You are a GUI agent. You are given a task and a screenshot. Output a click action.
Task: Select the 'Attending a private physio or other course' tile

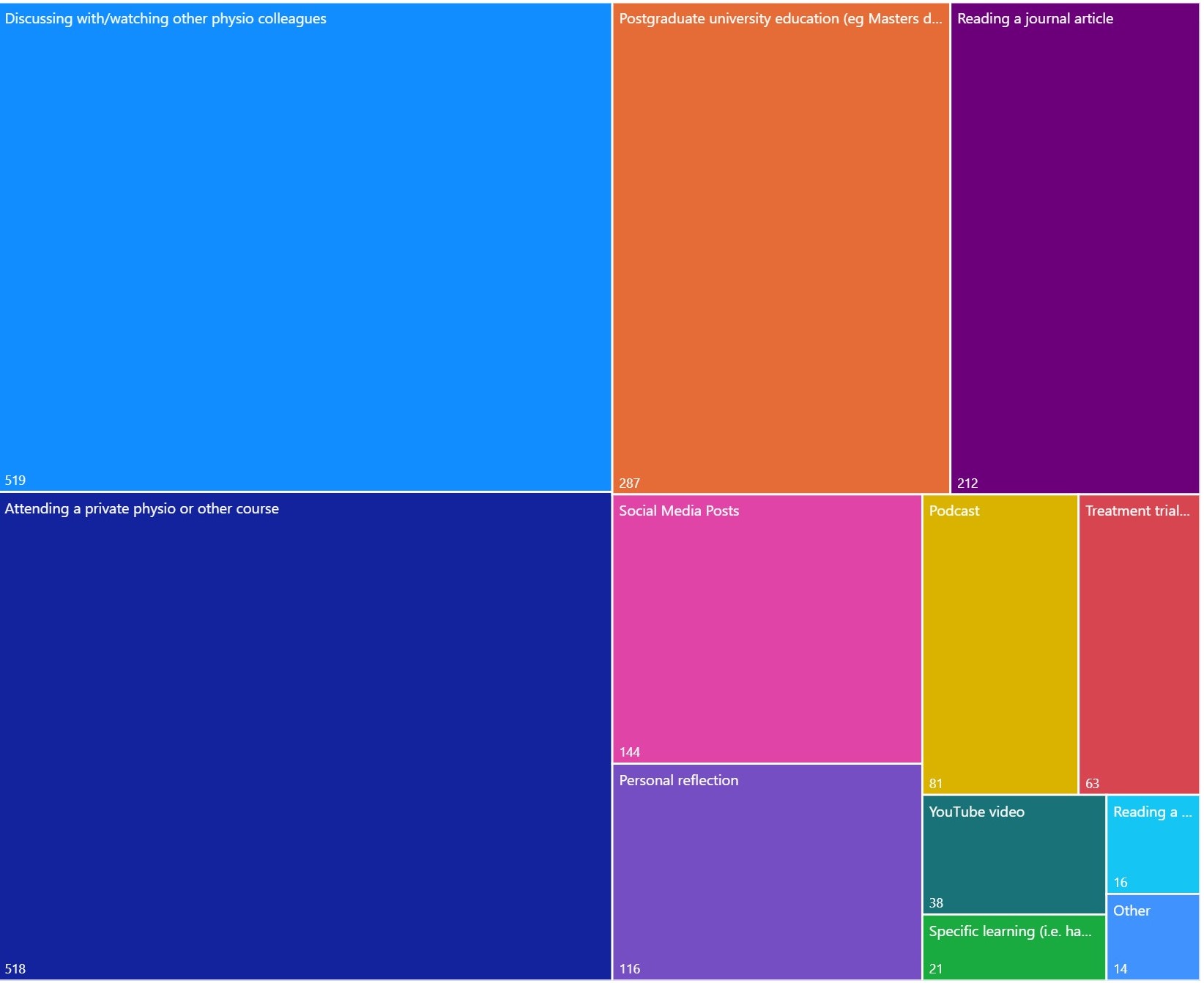point(305,736)
